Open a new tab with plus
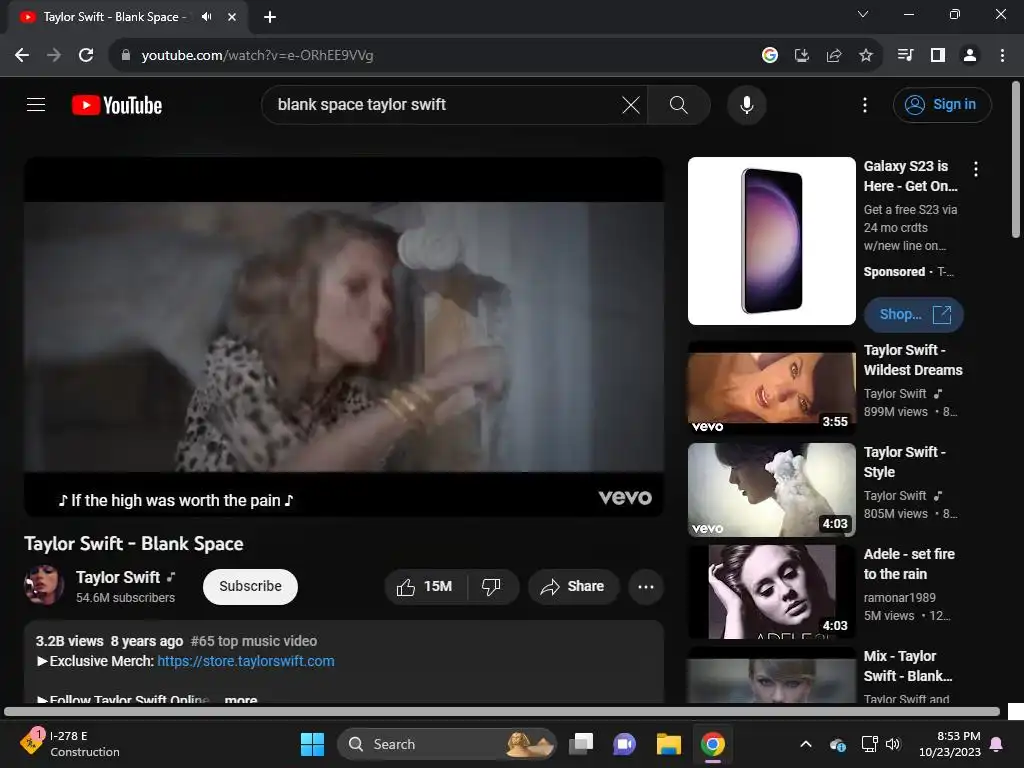 coord(270,17)
